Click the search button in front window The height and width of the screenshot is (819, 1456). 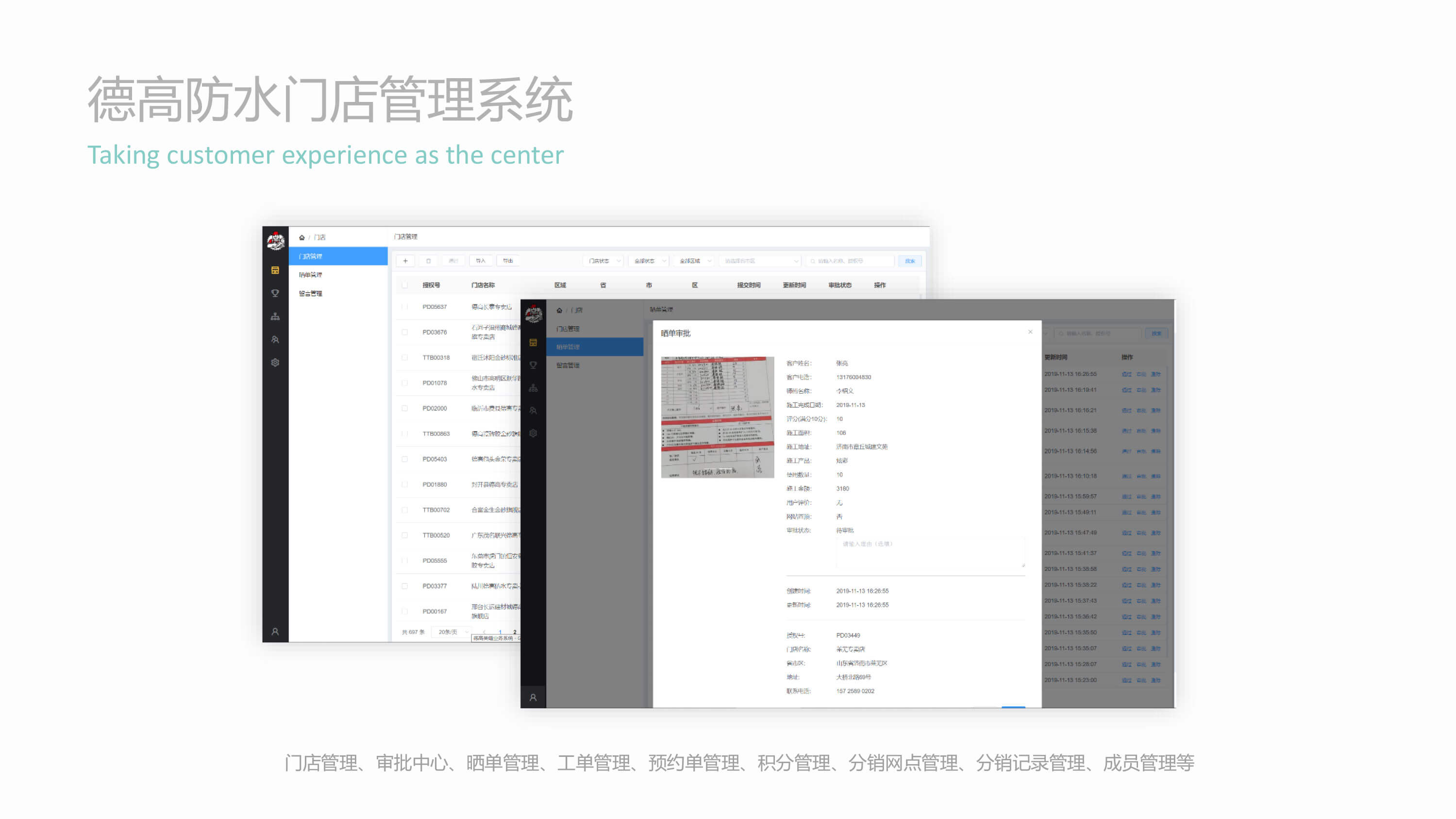point(1156,334)
